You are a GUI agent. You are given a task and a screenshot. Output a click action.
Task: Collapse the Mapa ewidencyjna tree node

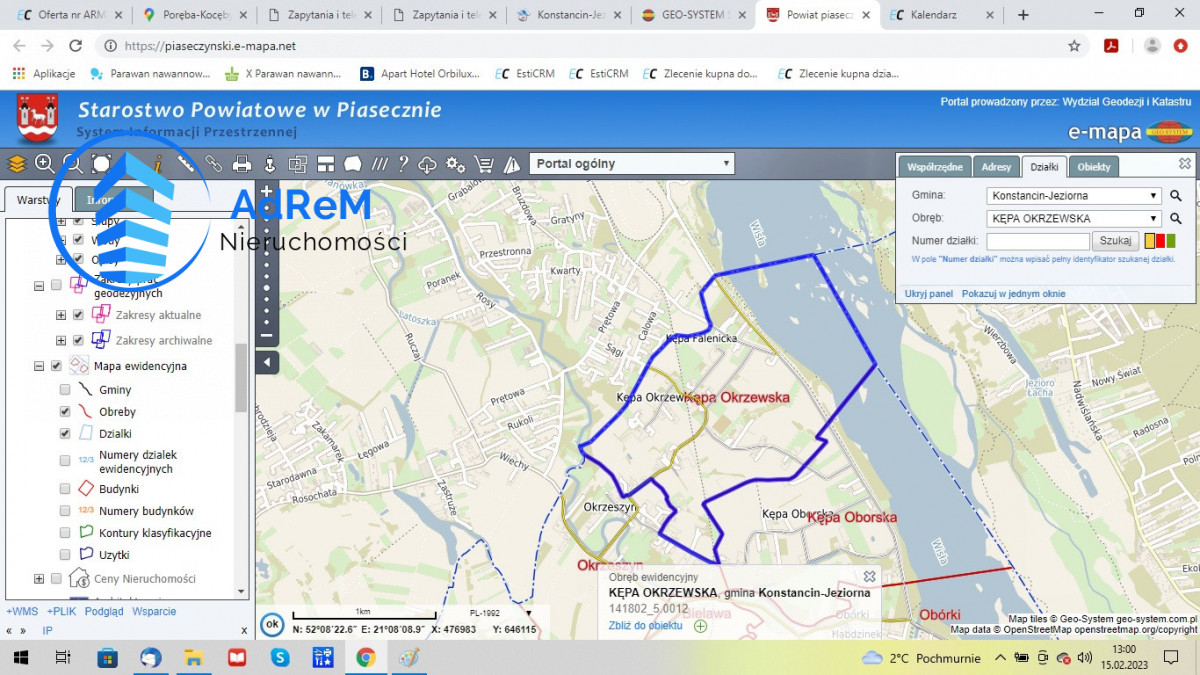(x=39, y=366)
